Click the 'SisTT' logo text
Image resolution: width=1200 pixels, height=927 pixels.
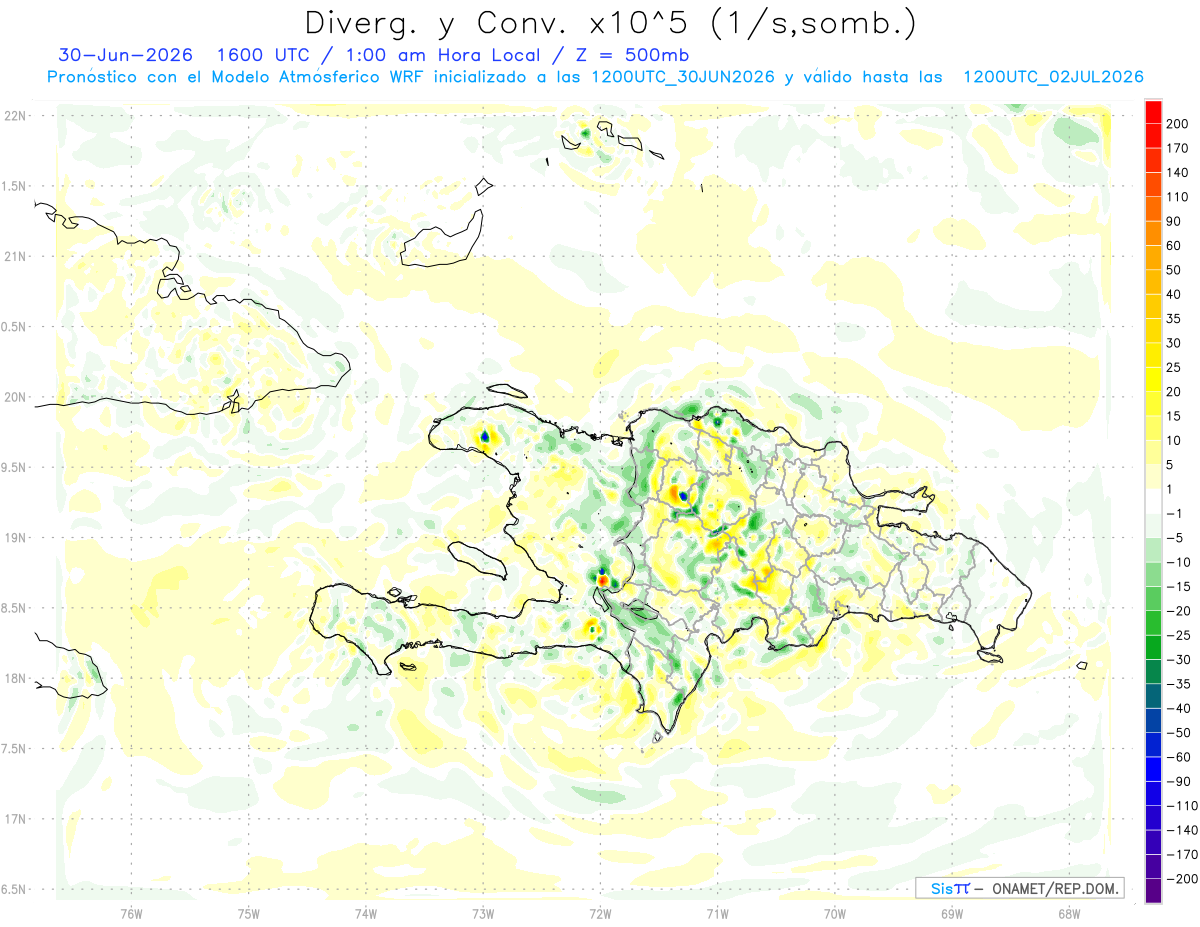click(950, 888)
